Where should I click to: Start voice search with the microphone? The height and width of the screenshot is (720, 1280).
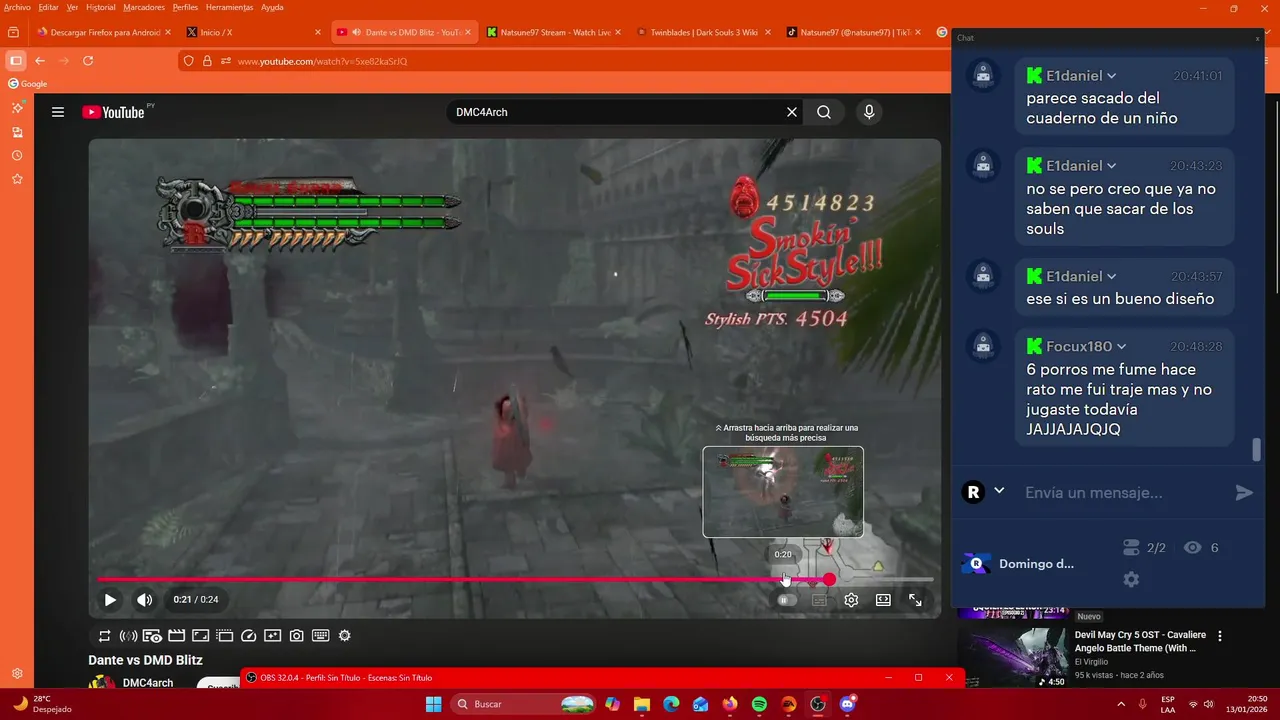pos(869,112)
